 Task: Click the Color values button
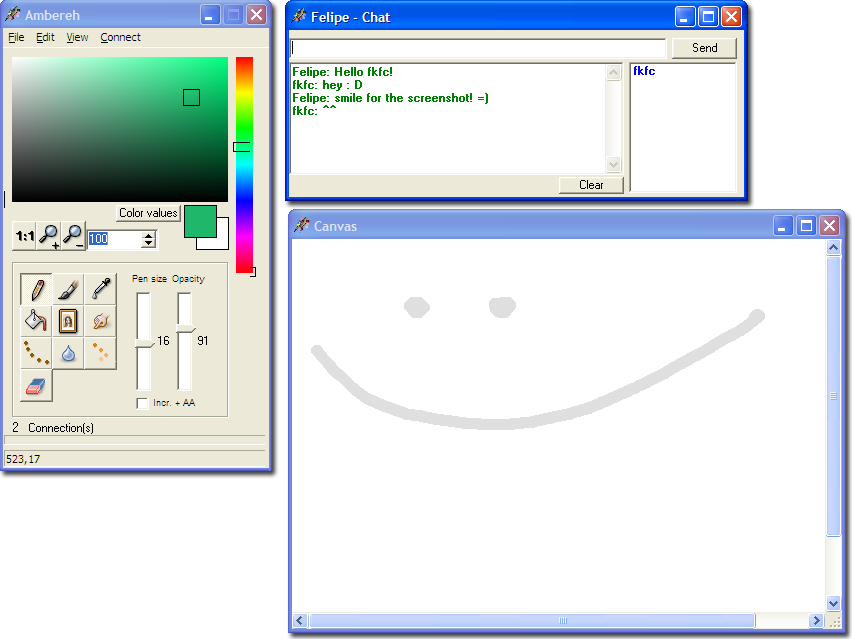point(148,213)
